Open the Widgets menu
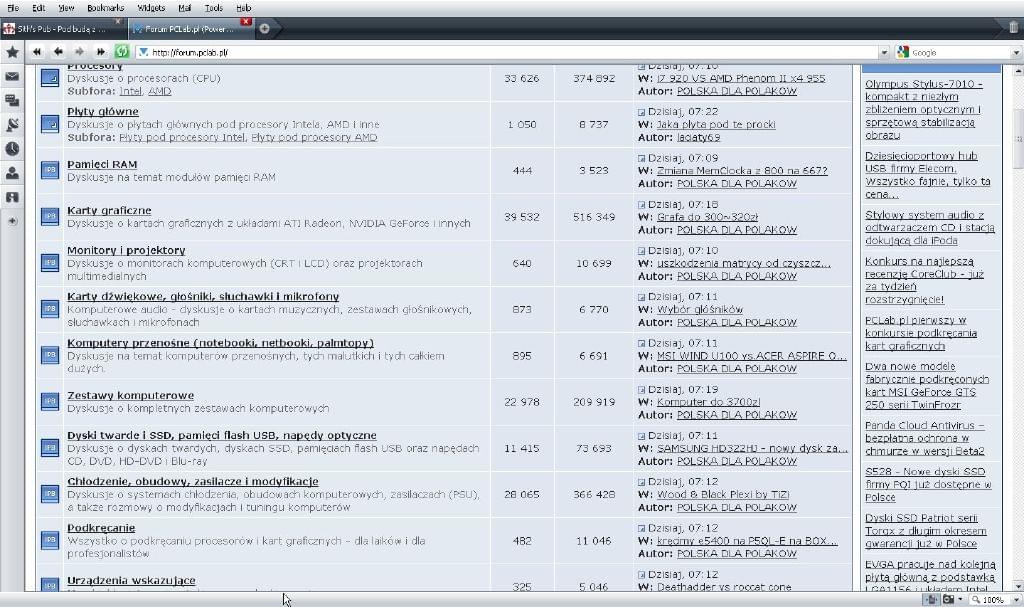This screenshot has height=607, width=1024. (x=151, y=7)
